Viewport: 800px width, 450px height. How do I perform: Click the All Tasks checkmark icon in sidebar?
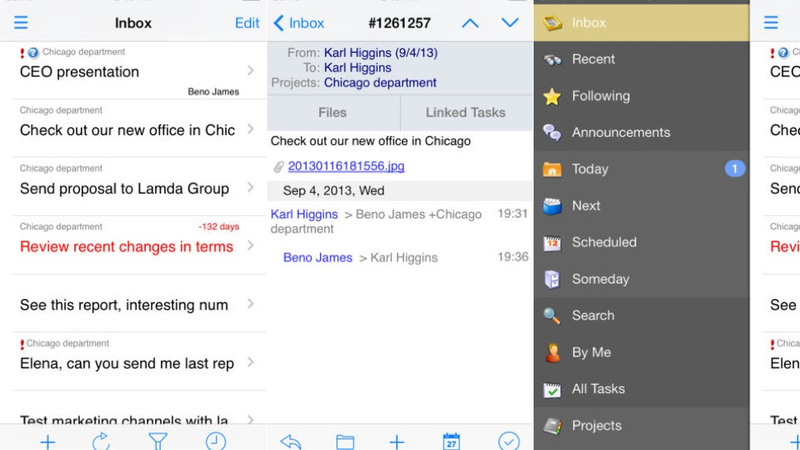click(552, 389)
